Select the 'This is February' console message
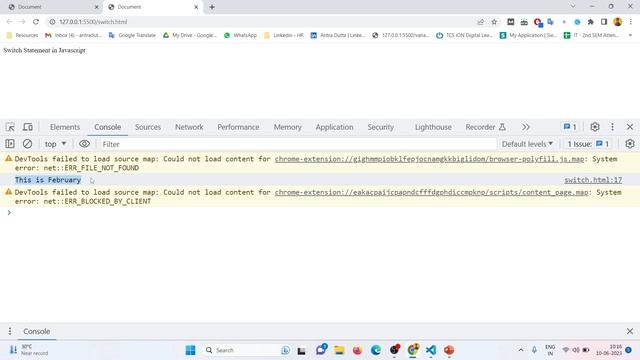Screen dimensions: 640x360 tap(48, 180)
